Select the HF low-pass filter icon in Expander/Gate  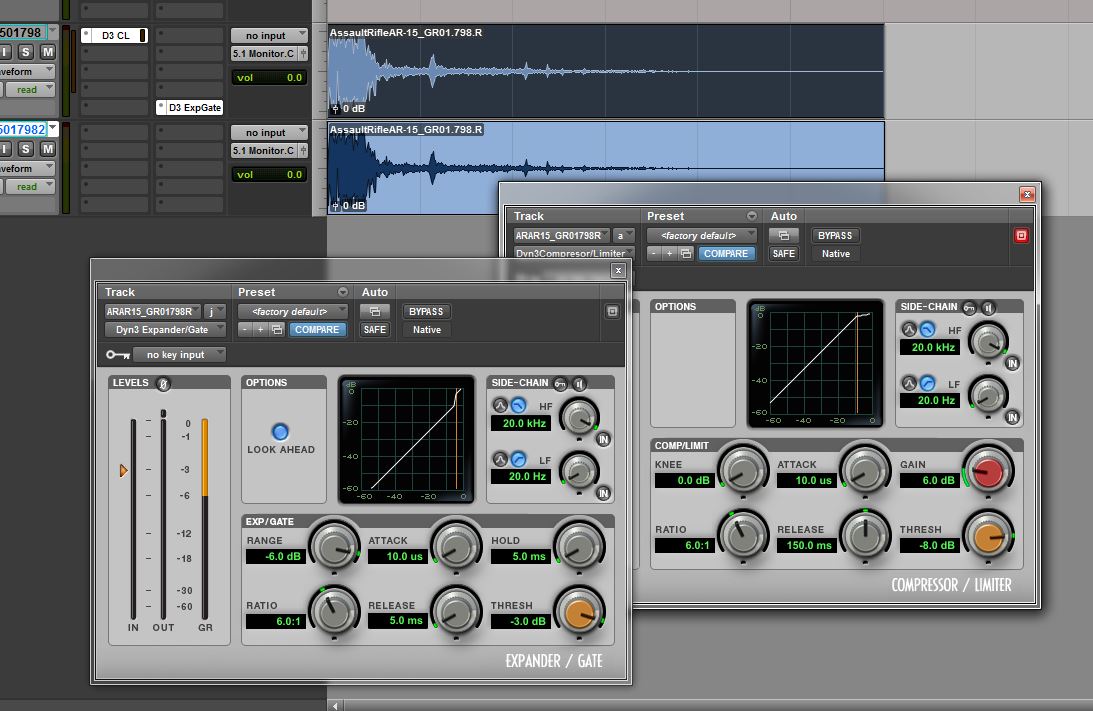(x=518, y=405)
